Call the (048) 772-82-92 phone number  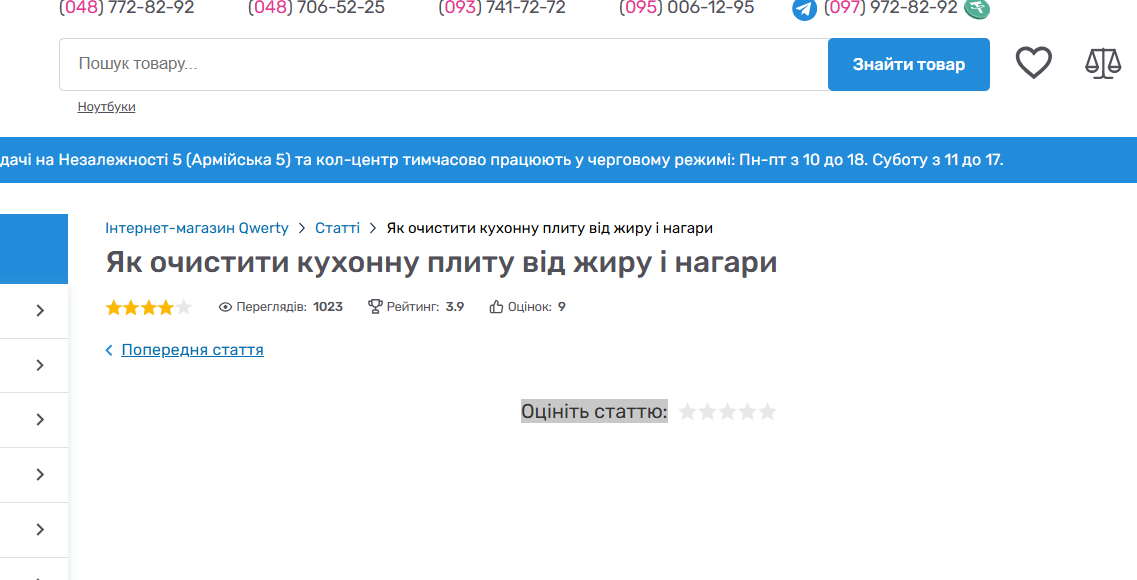pos(127,8)
